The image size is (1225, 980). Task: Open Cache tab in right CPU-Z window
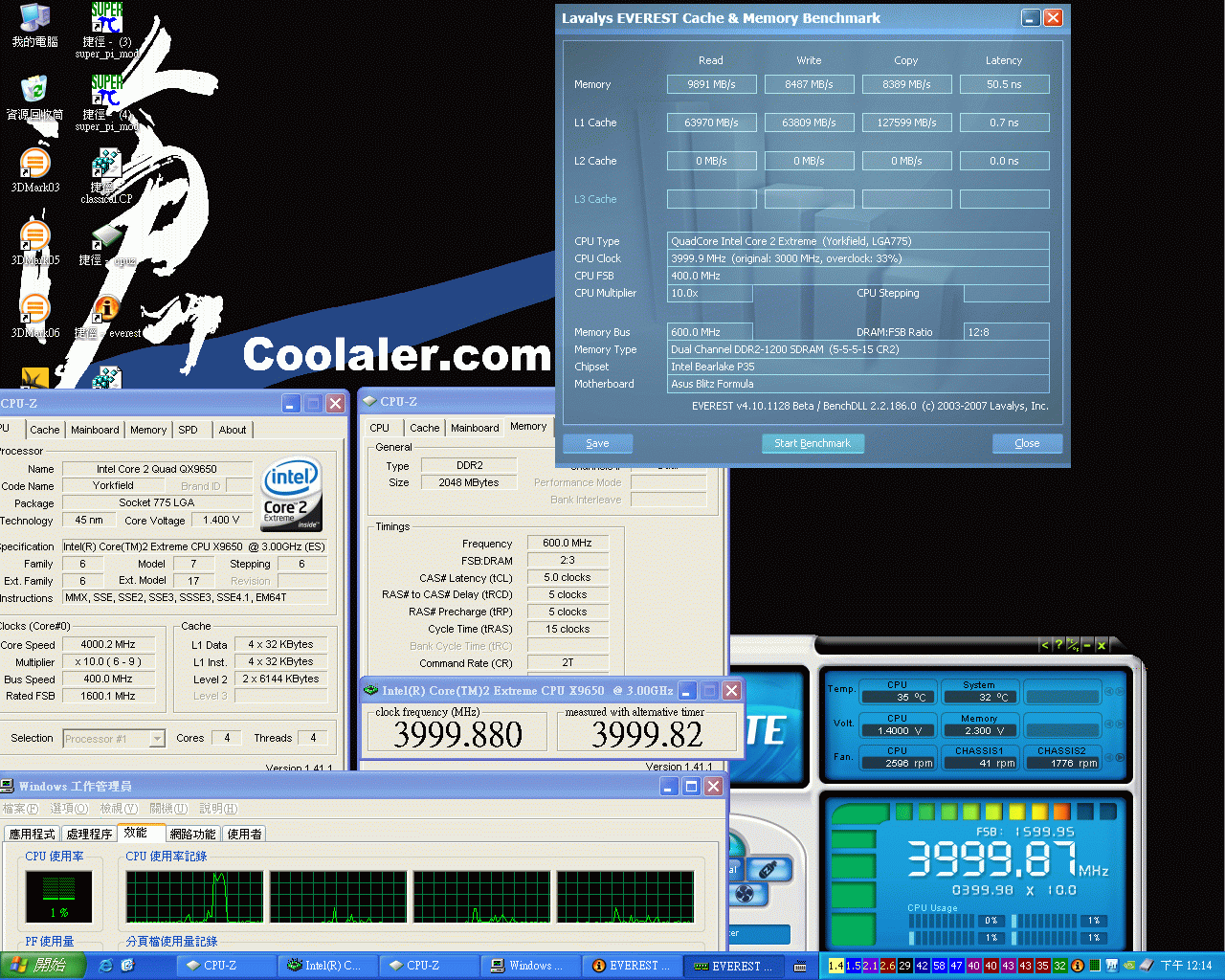pos(424,428)
